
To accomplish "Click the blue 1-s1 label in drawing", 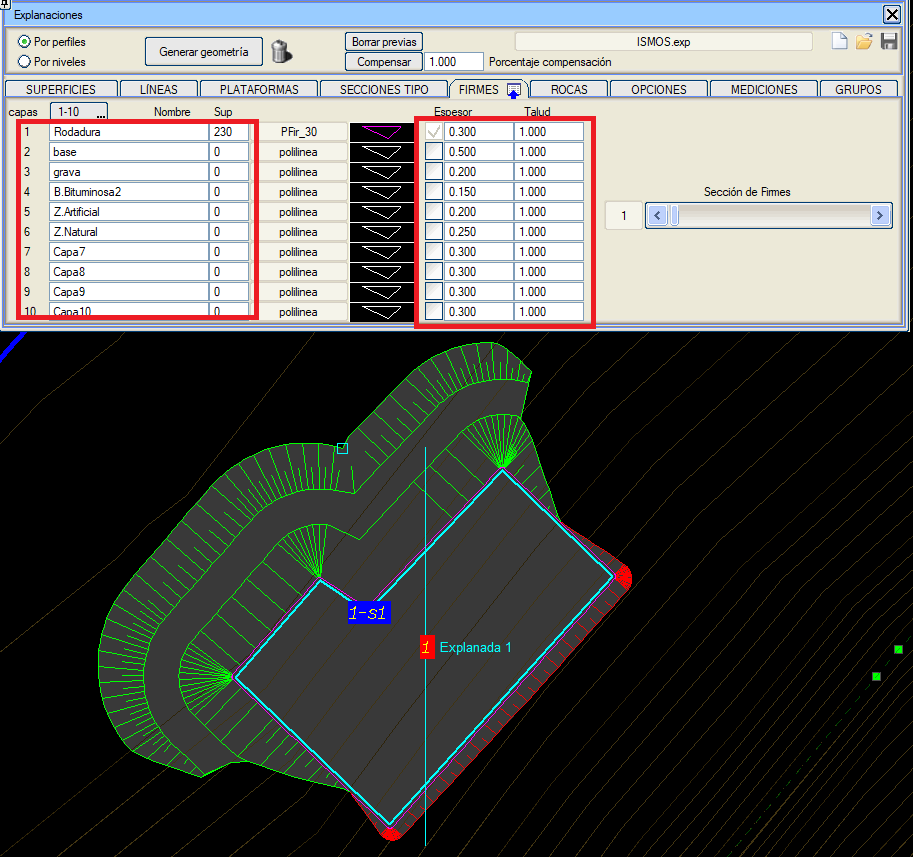I will coord(369,613).
